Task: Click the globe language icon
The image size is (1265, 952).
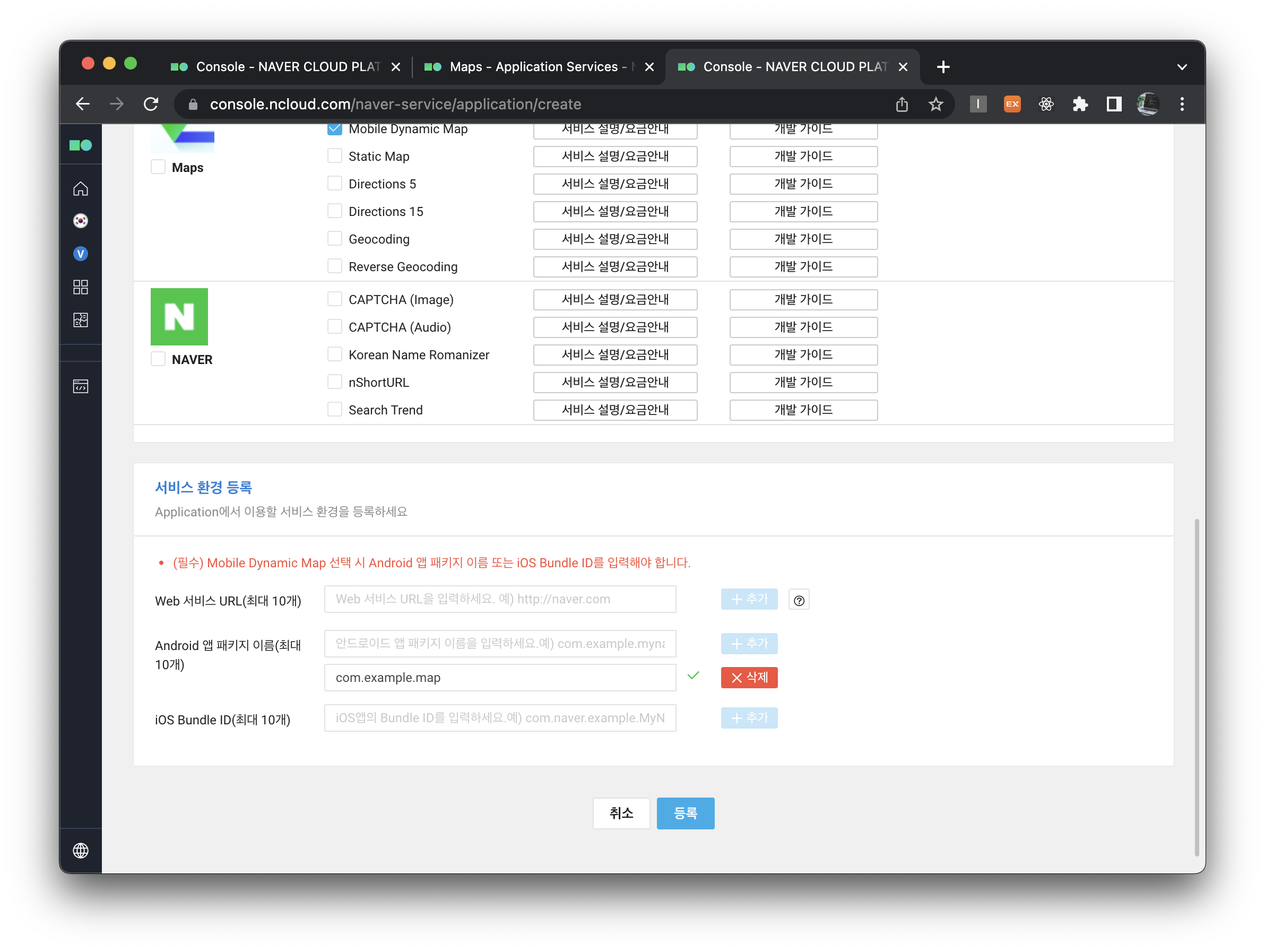Action: click(x=81, y=851)
